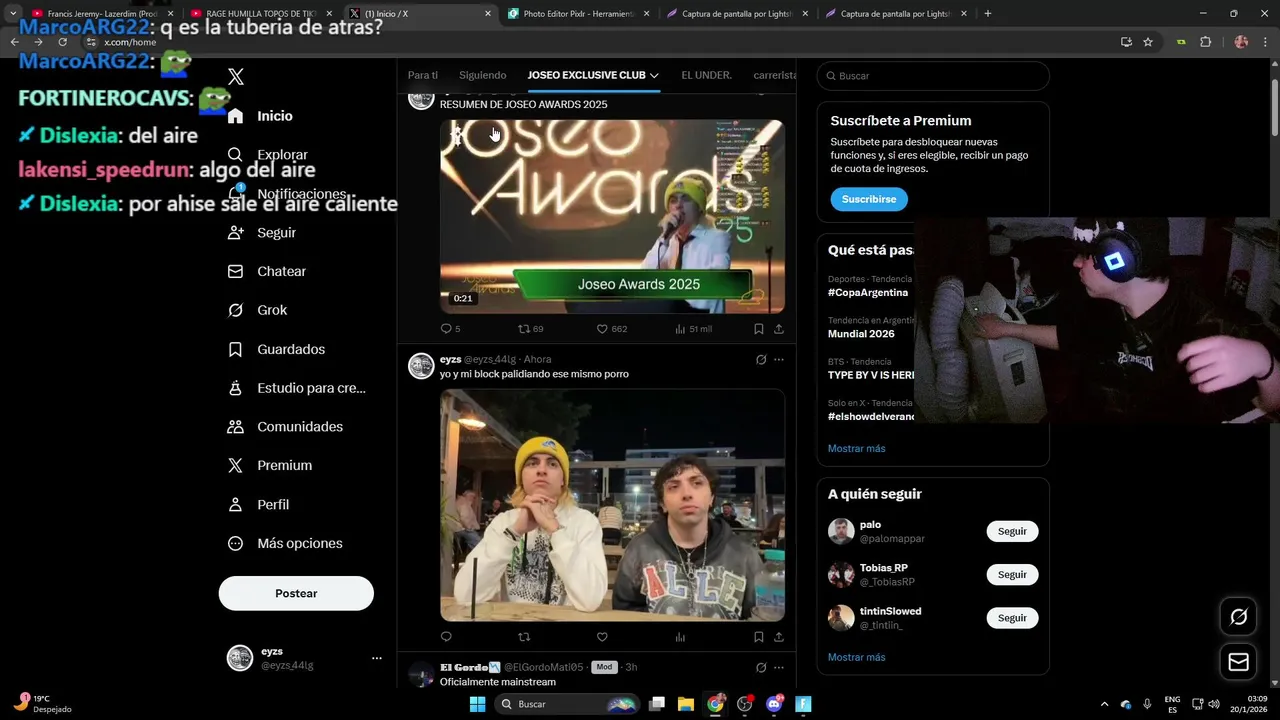
Task: Follow tintinSlowed with the Seguir button
Action: (1012, 618)
